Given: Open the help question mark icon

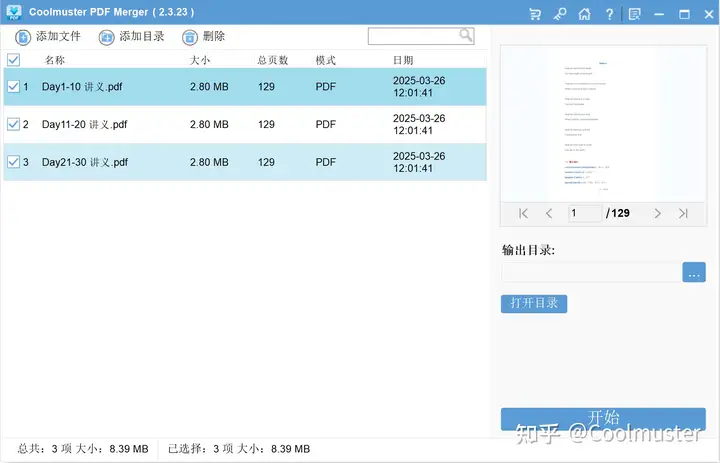Looking at the screenshot, I should pyautogui.click(x=609, y=14).
